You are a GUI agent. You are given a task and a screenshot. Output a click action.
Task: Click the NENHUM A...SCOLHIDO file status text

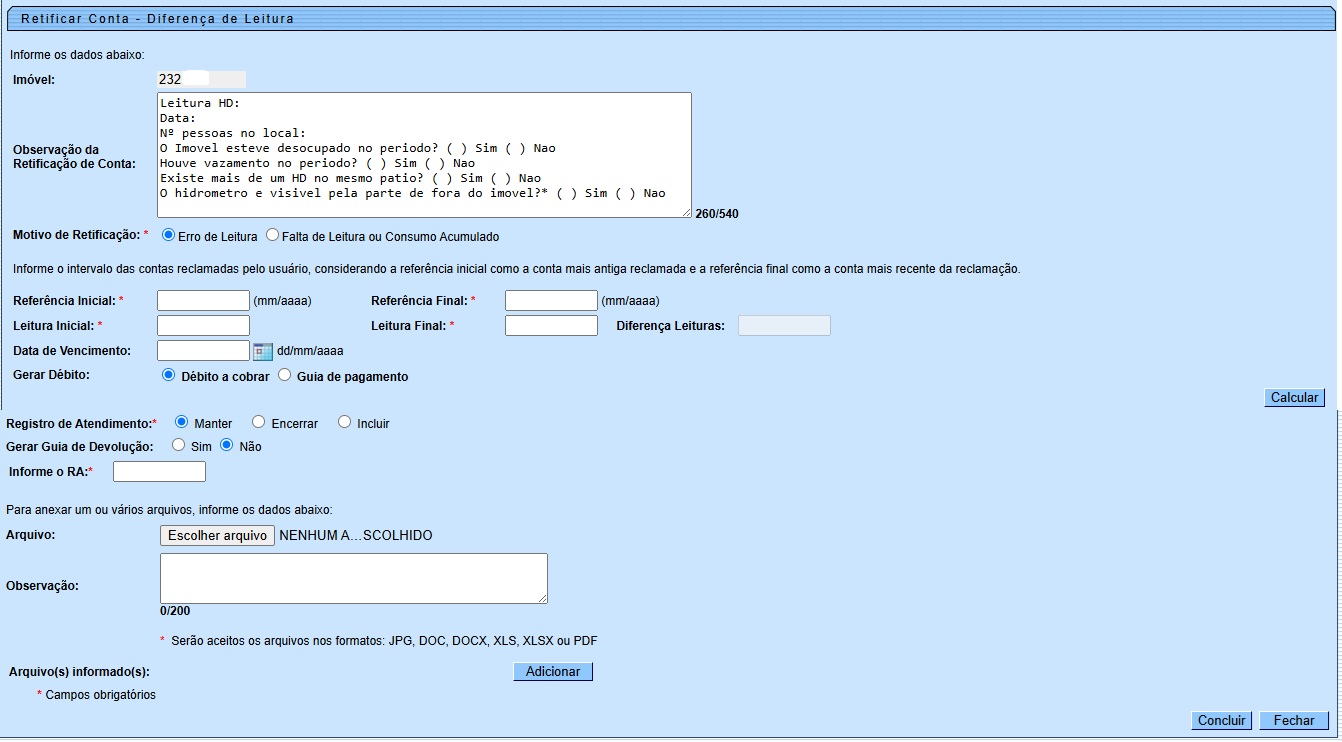coord(356,536)
